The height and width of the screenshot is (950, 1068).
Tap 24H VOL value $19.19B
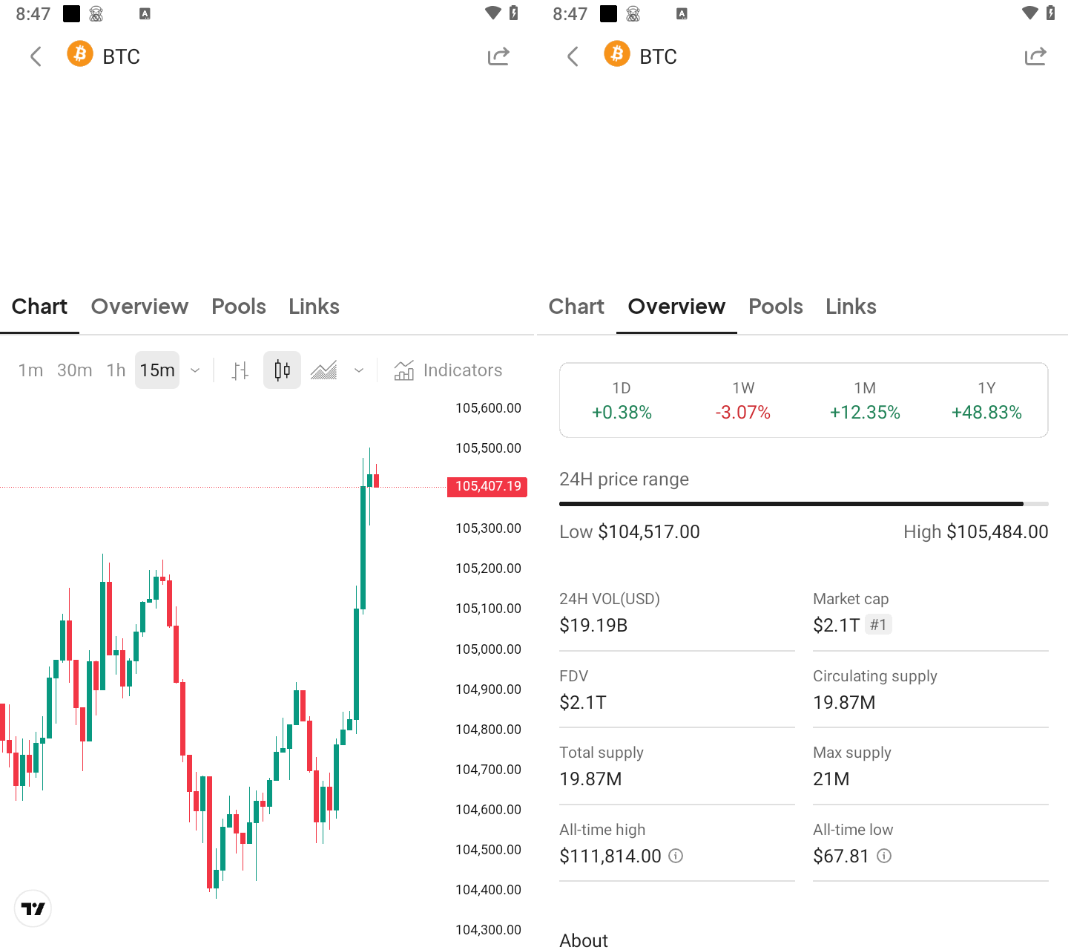coord(593,625)
